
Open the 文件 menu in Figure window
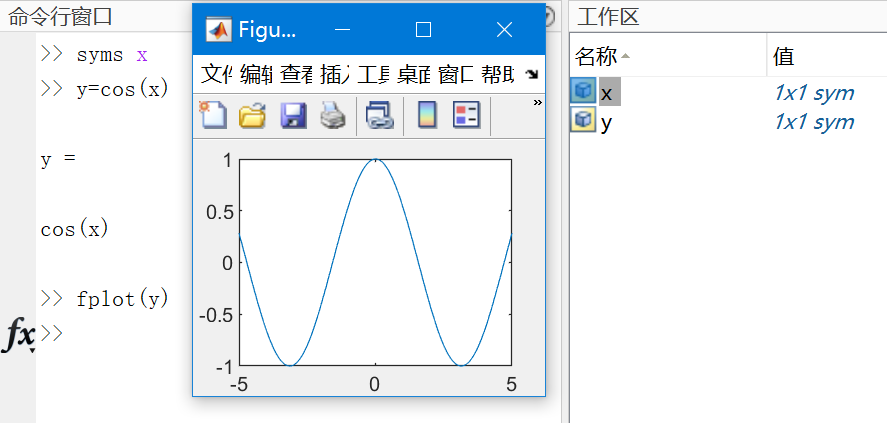click(x=217, y=74)
